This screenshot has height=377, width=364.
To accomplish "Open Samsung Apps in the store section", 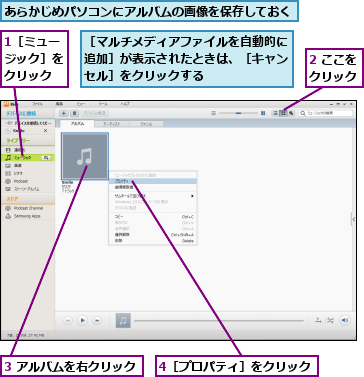I will (28, 216).
